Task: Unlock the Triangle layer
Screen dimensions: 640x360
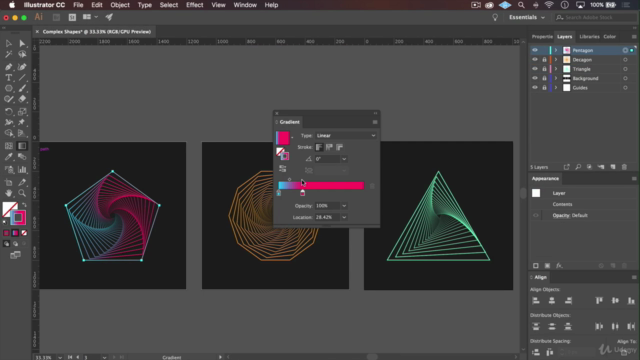Action: point(544,69)
